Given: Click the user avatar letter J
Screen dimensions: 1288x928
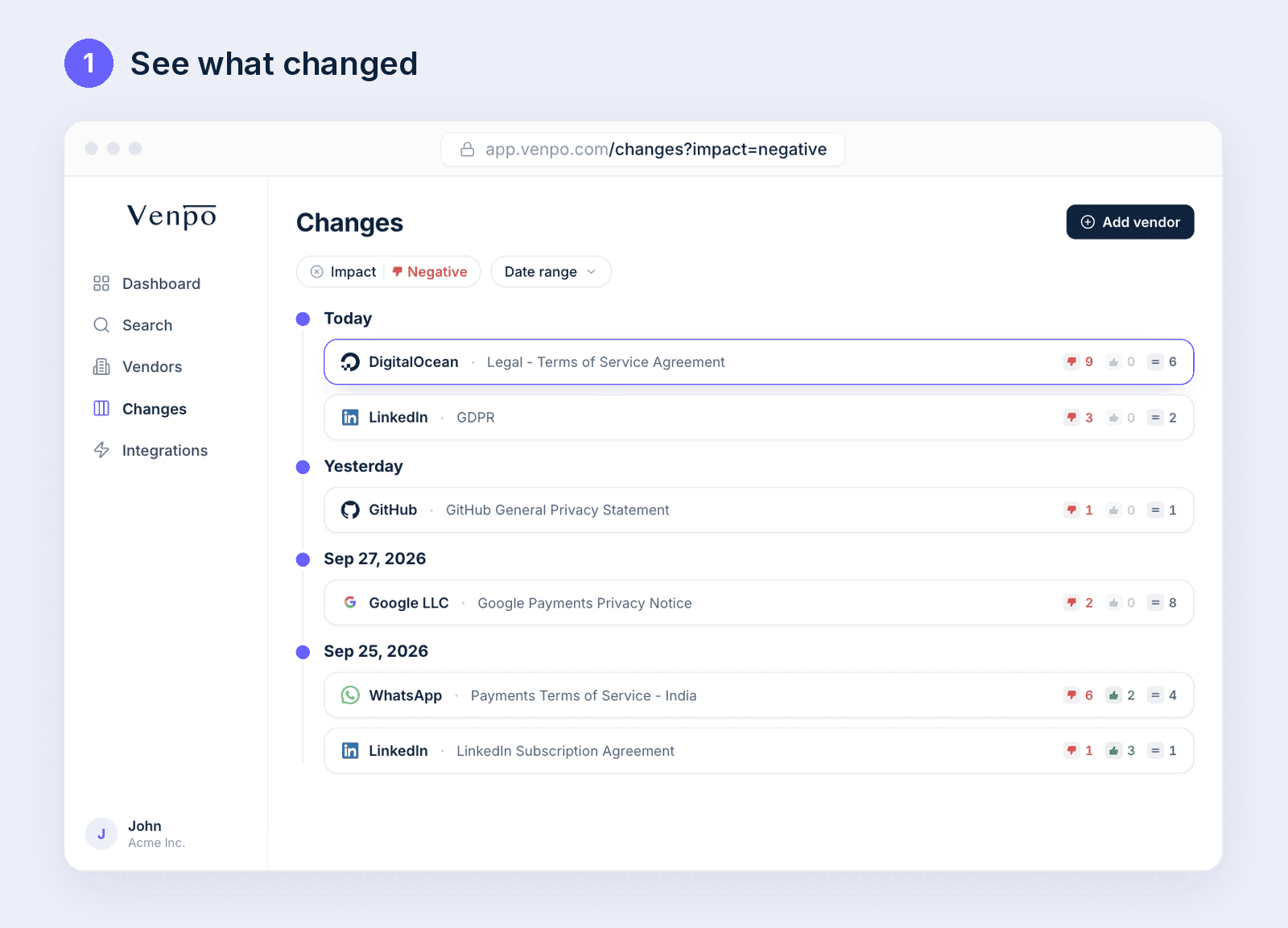Looking at the screenshot, I should 101,834.
